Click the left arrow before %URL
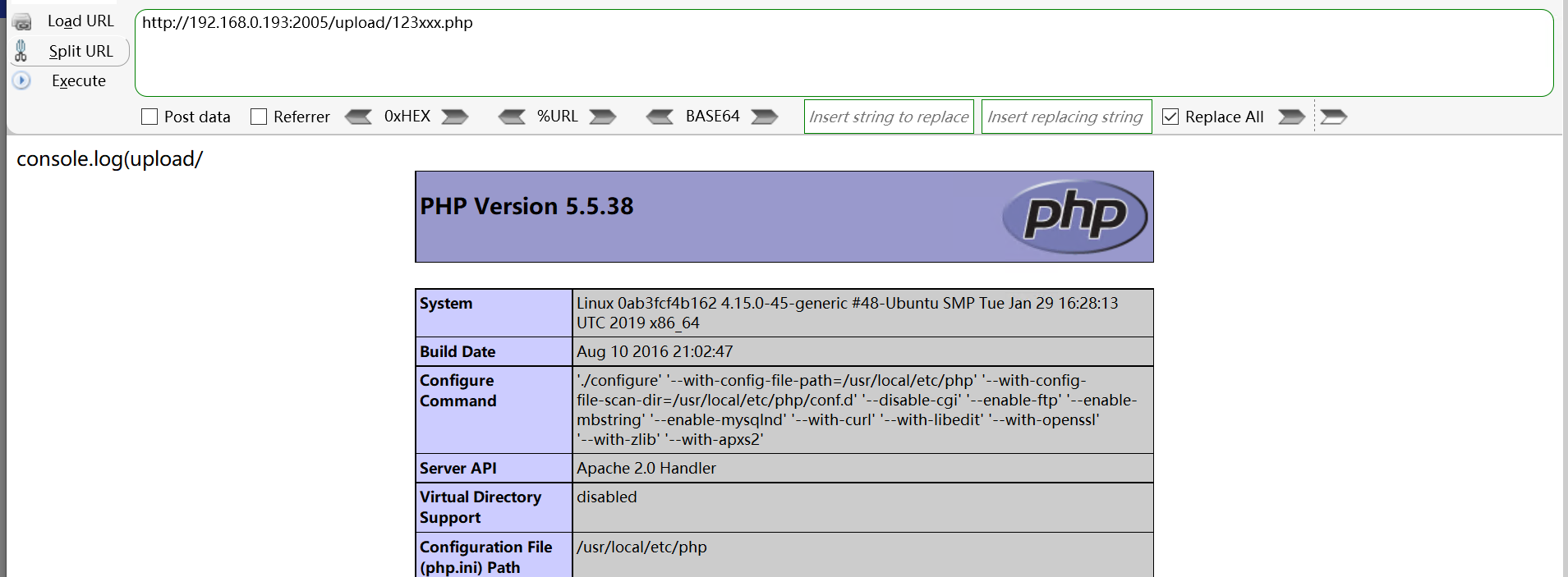 pyautogui.click(x=512, y=117)
